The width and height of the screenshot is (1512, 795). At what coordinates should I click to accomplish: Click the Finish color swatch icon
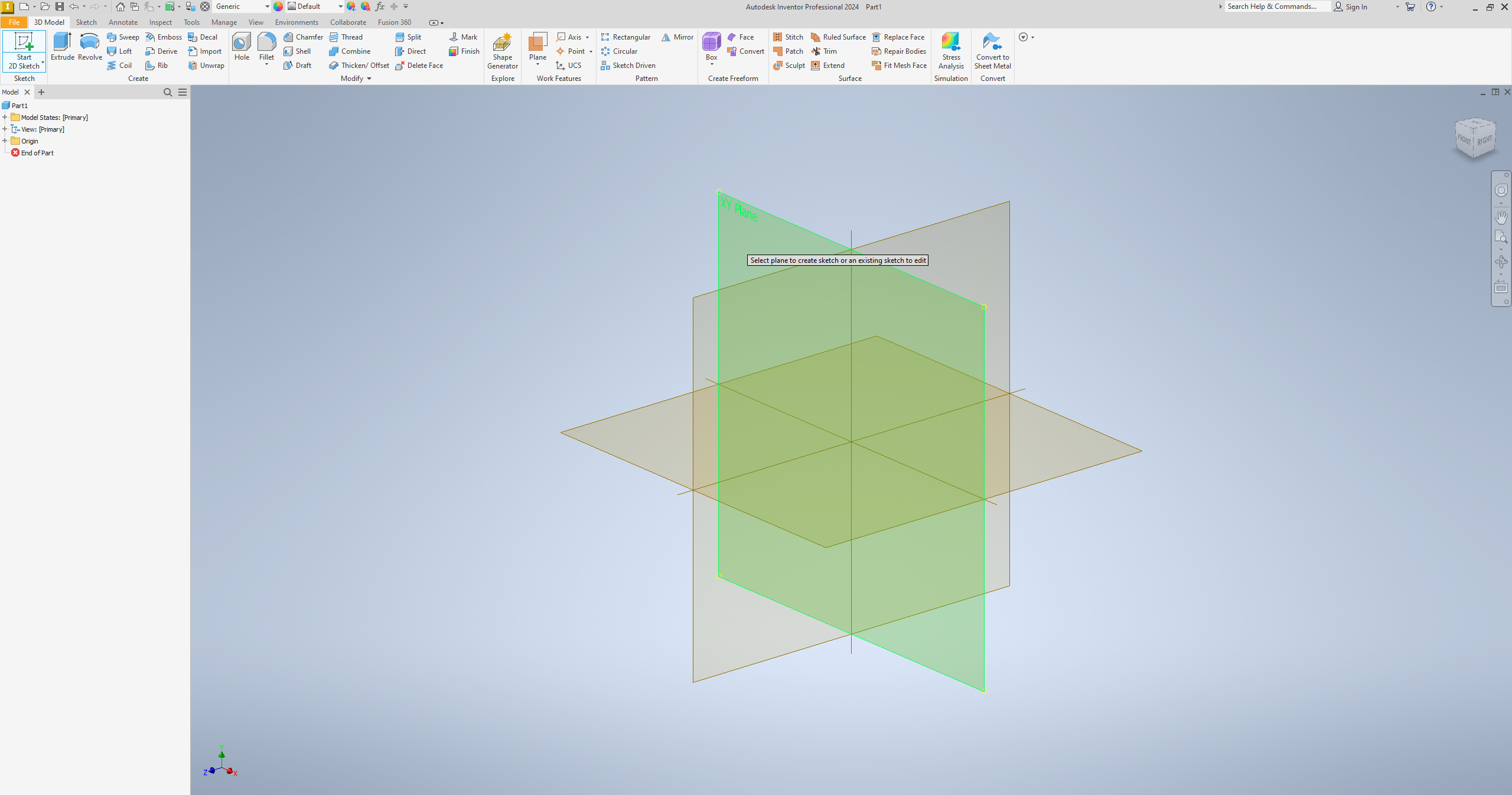coord(453,51)
